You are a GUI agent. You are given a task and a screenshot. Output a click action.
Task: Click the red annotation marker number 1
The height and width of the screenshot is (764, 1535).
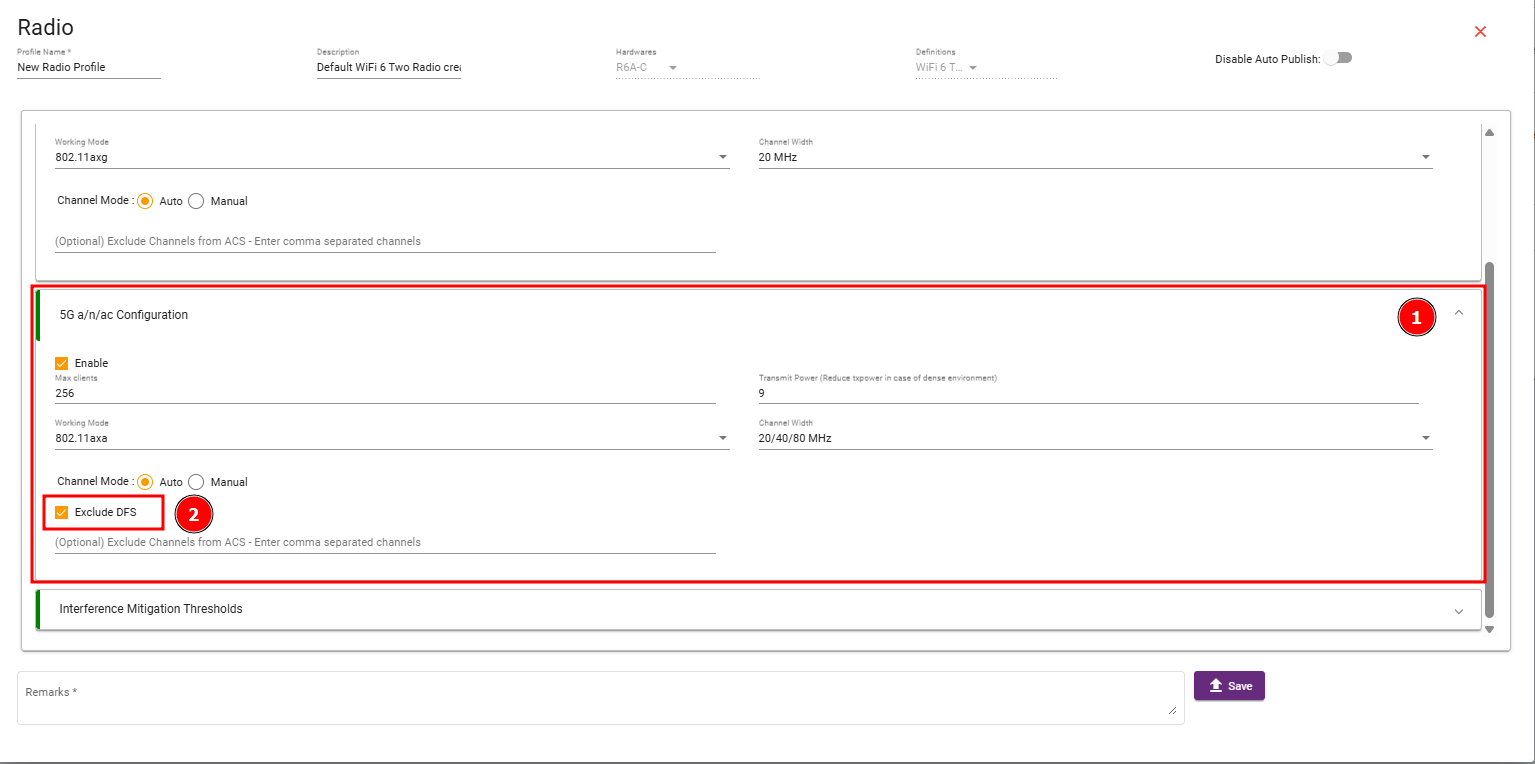click(1415, 318)
